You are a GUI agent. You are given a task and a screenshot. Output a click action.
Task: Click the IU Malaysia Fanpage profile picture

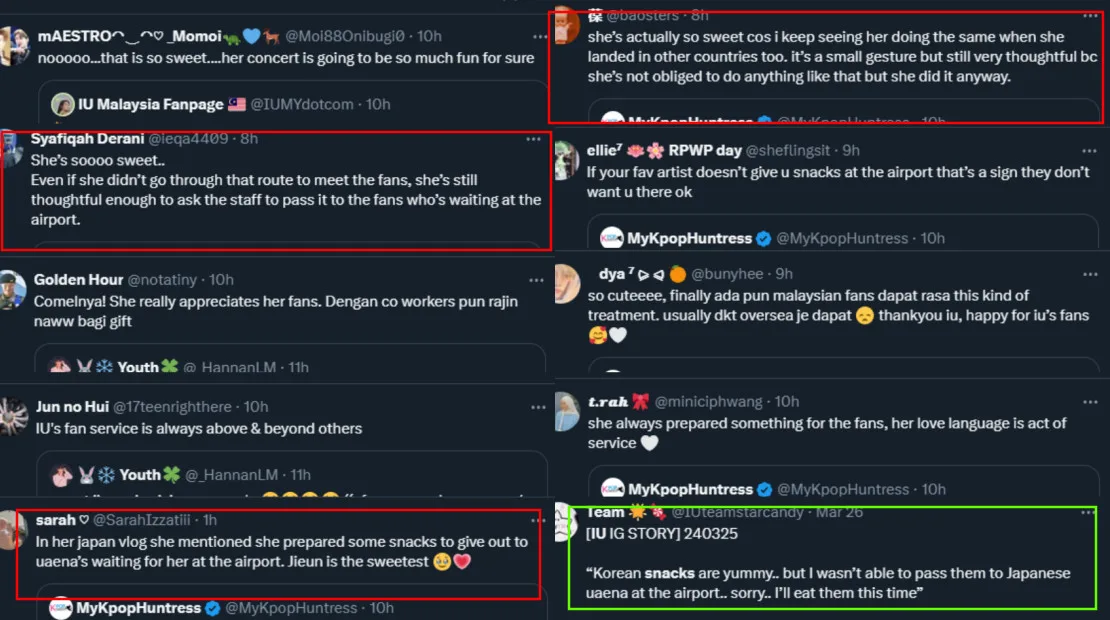[63, 104]
